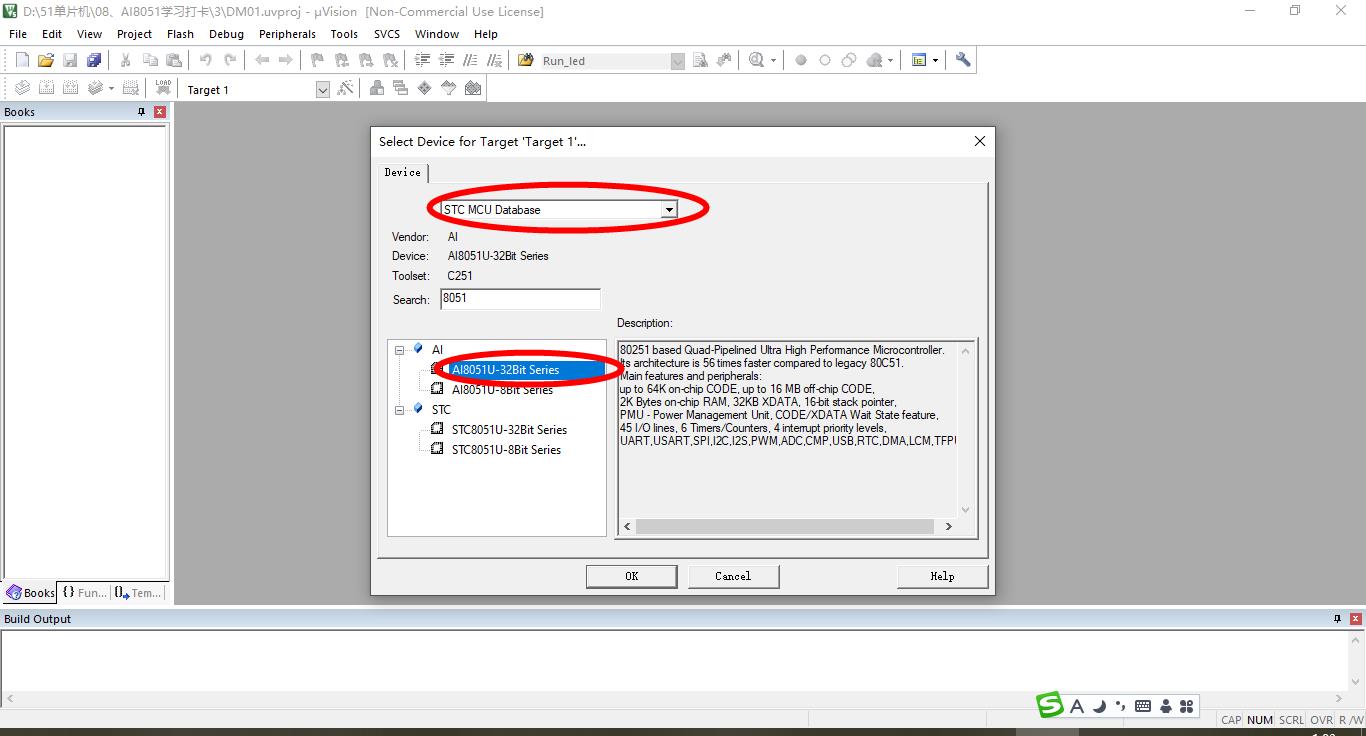Click the Copy icon in the toolbar
Viewport: 1366px width, 736px height.
150,60
